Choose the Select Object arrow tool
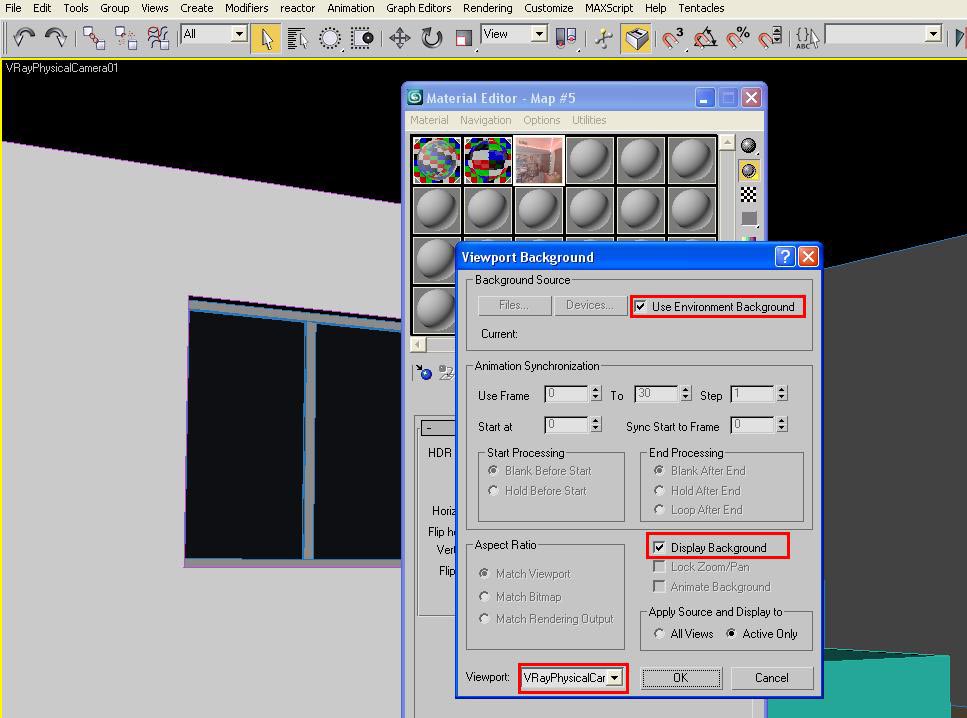The width and height of the screenshot is (967, 718). 266,38
